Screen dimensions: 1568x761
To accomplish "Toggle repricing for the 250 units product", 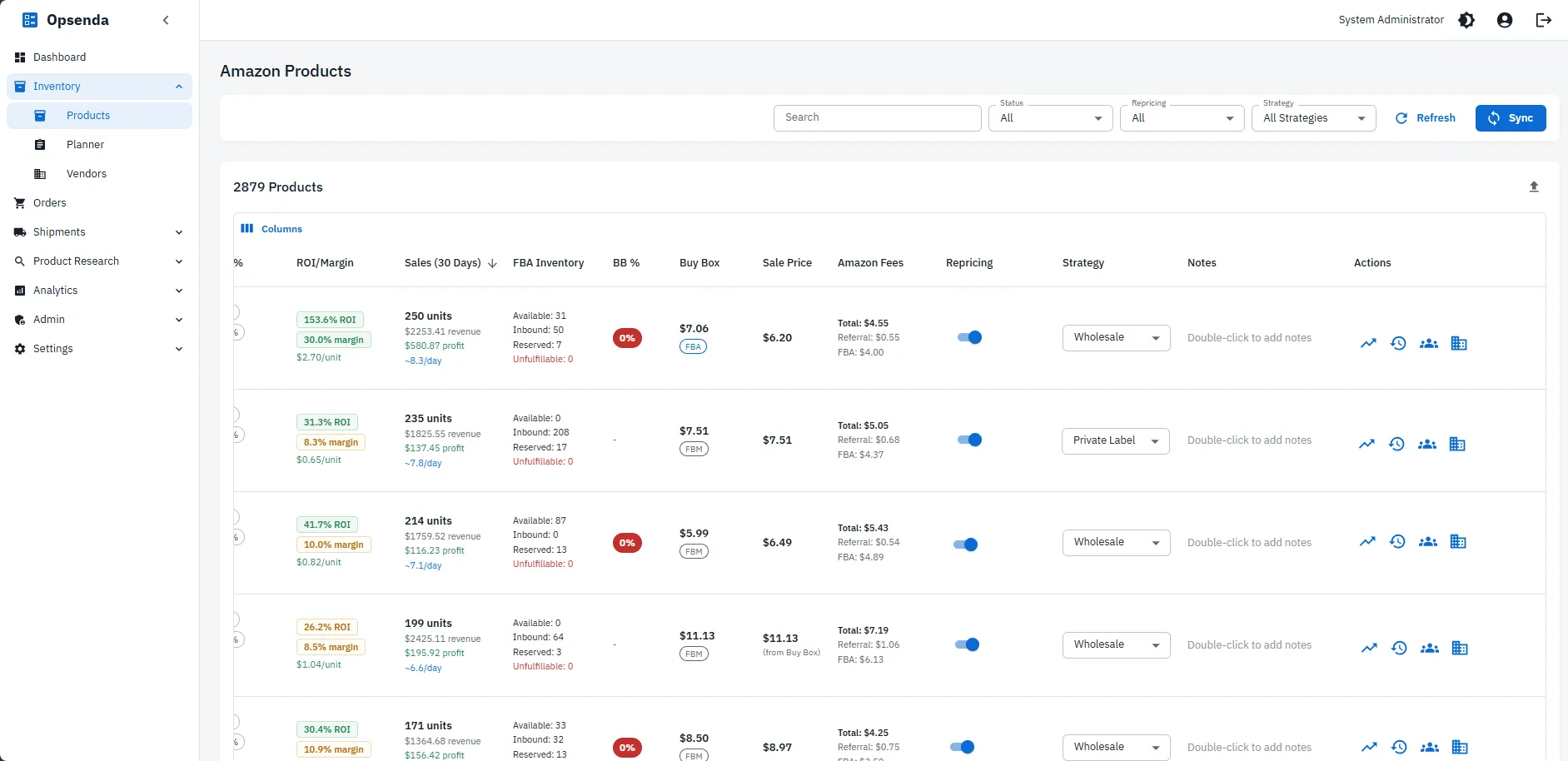I will click(969, 337).
